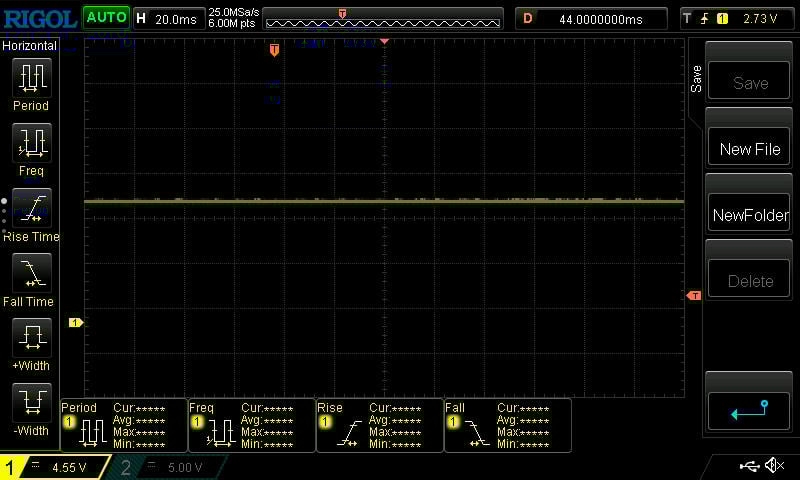Image resolution: width=800 pixels, height=480 pixels.
Task: Select the -Width measurement icon
Action: 32,402
